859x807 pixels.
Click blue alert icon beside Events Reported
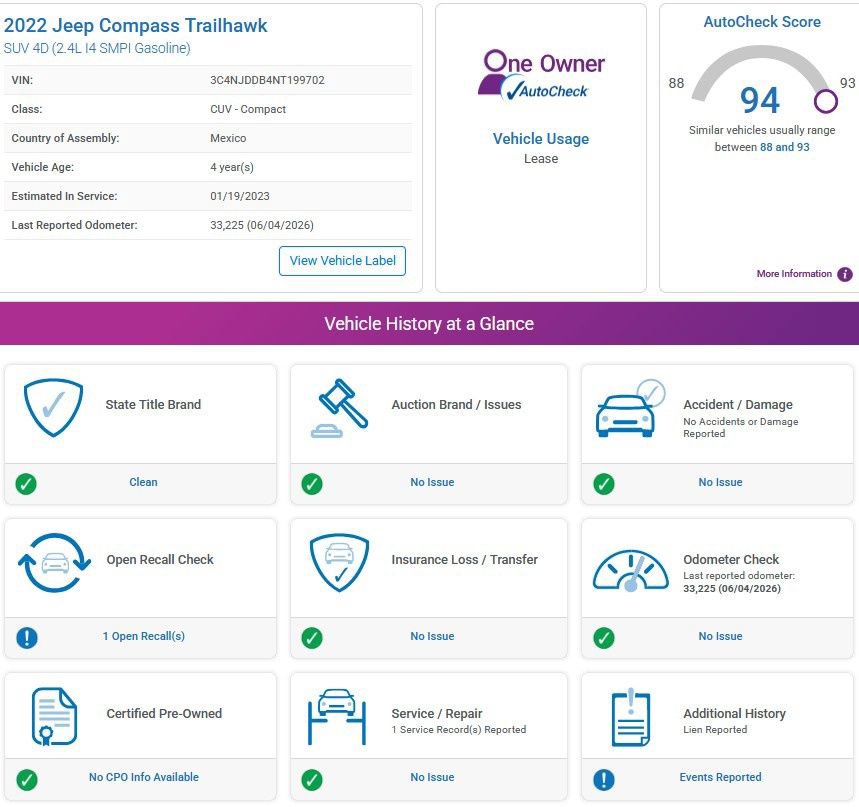point(604,780)
